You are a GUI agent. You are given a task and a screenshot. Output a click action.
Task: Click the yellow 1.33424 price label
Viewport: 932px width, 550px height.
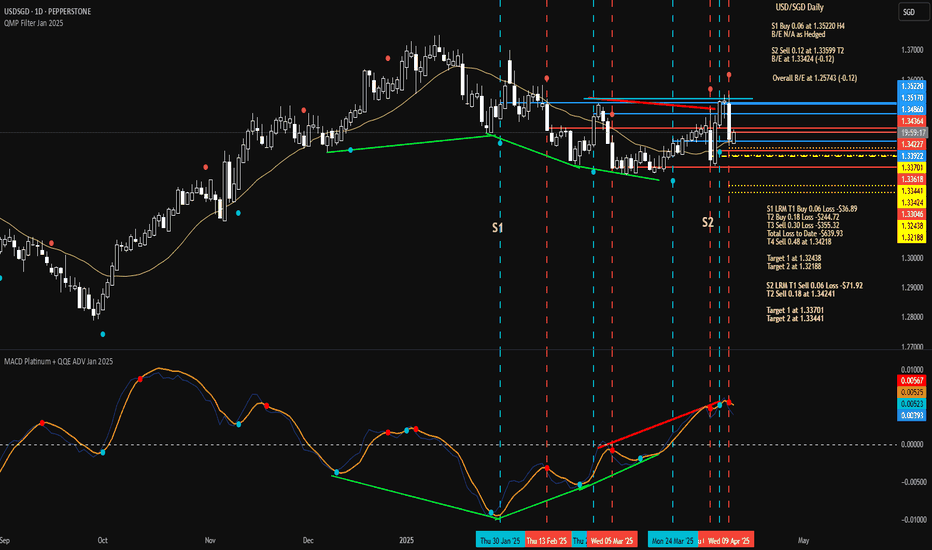(912, 202)
